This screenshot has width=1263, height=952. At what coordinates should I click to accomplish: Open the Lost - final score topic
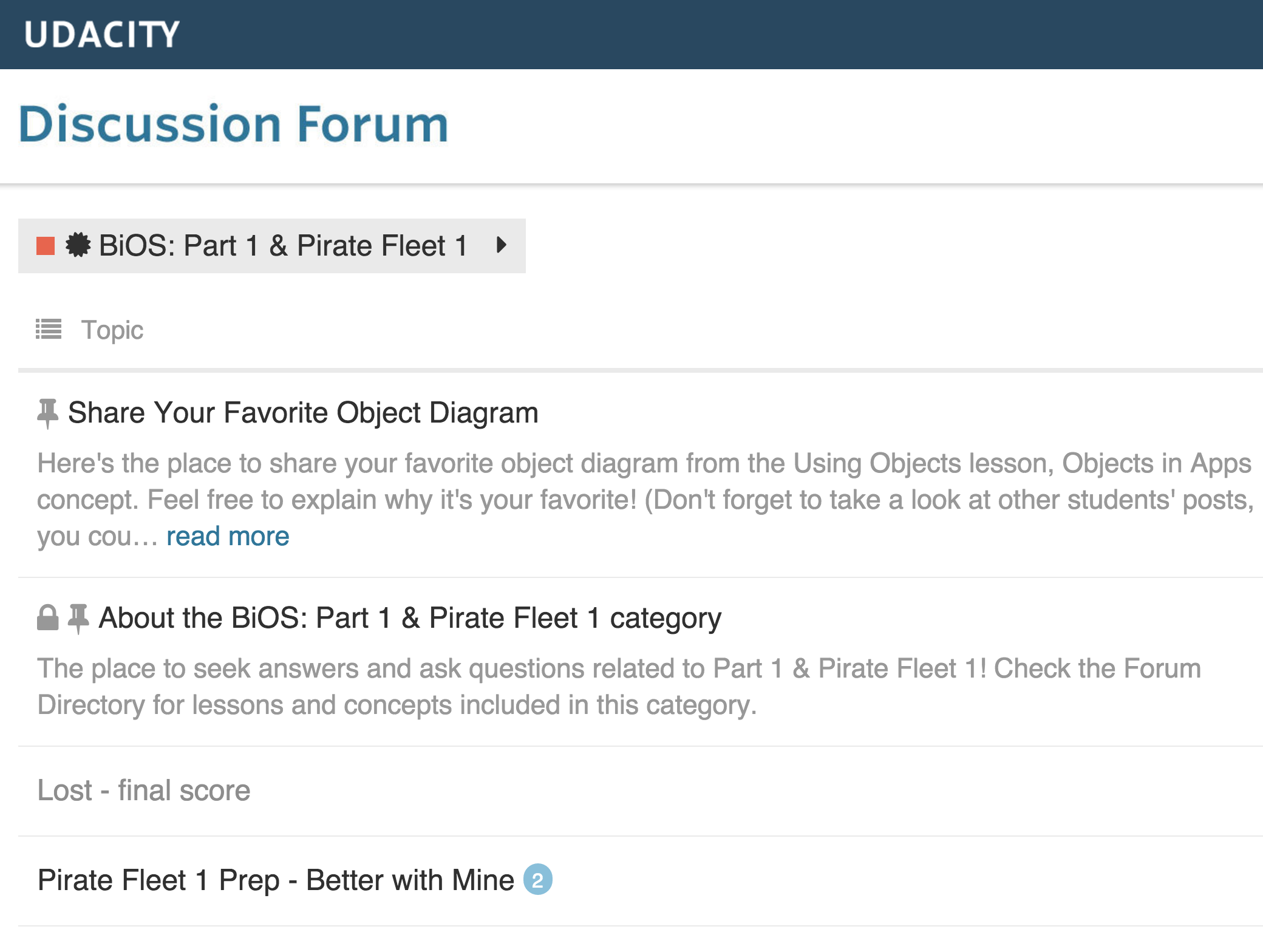[x=144, y=790]
